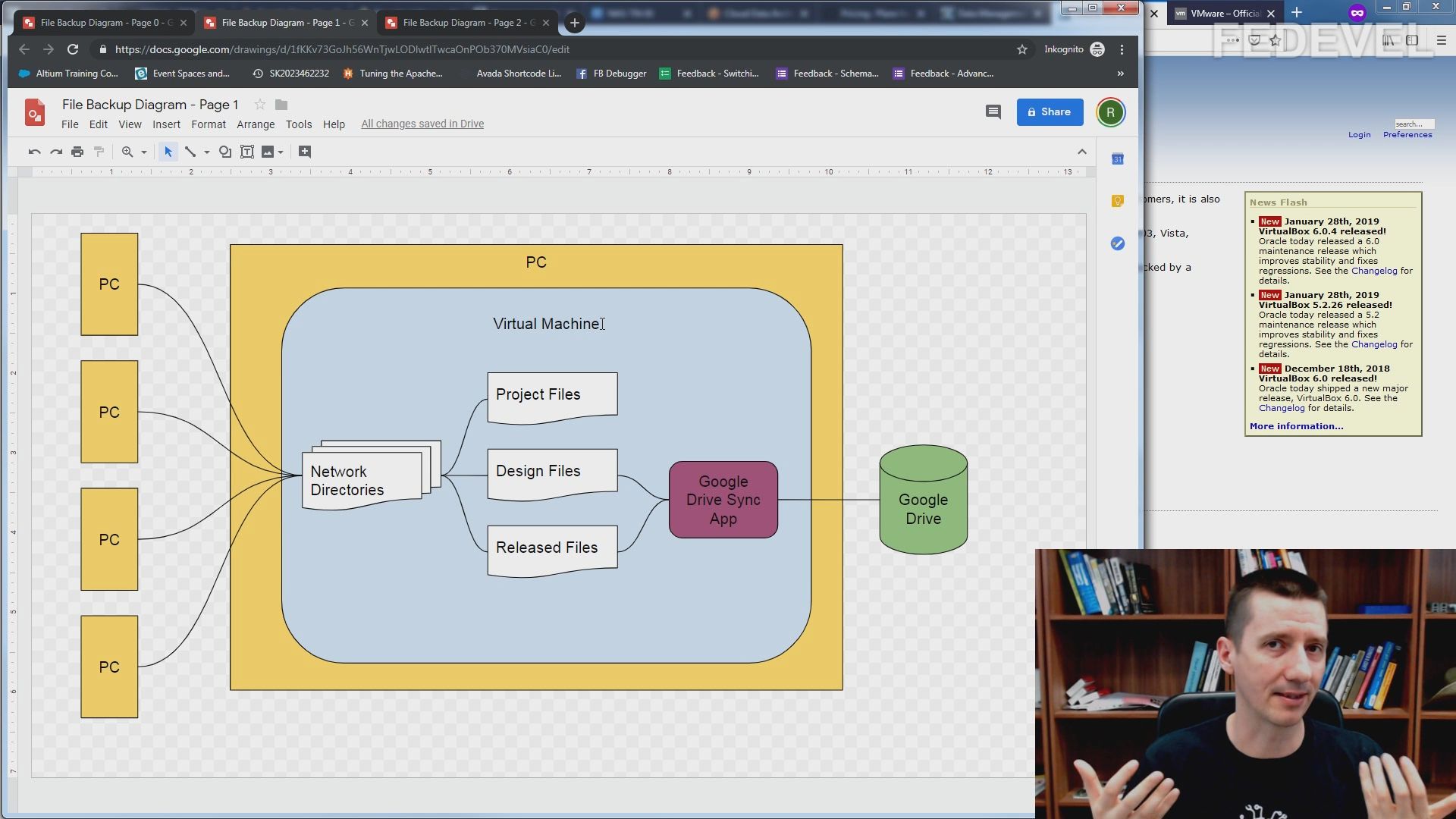Open the Google Tasks side panel
Image resolution: width=1456 pixels, height=819 pixels.
pyautogui.click(x=1117, y=243)
